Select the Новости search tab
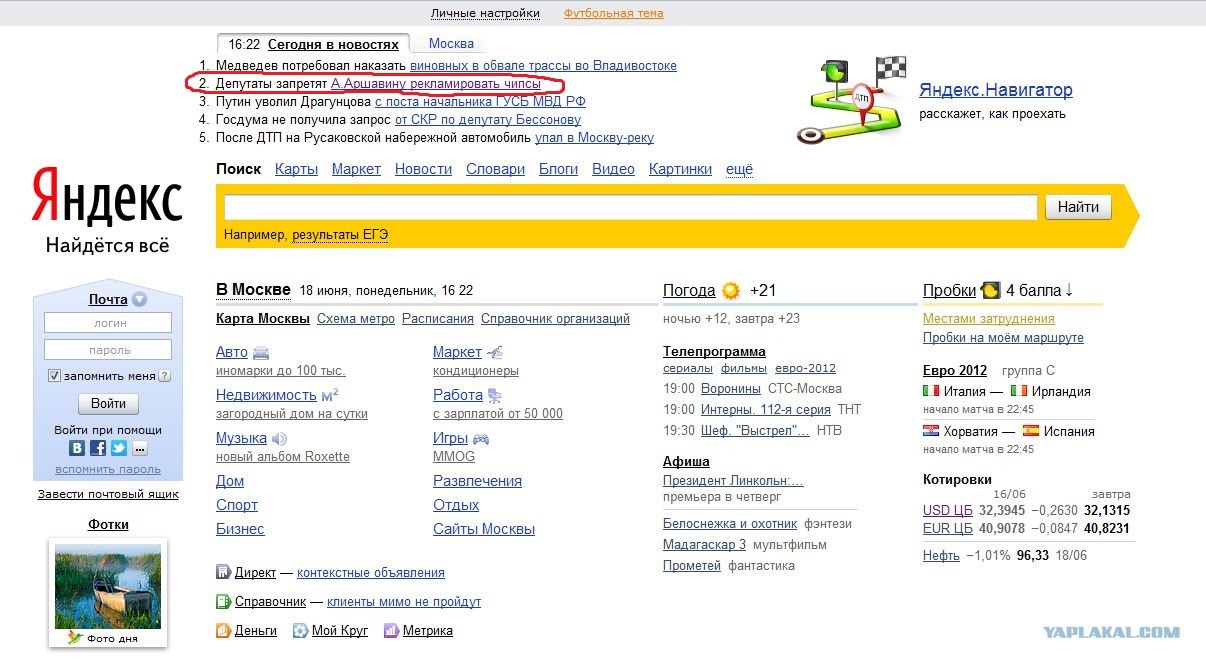Screen dimensions: 1206x662 pos(423,169)
